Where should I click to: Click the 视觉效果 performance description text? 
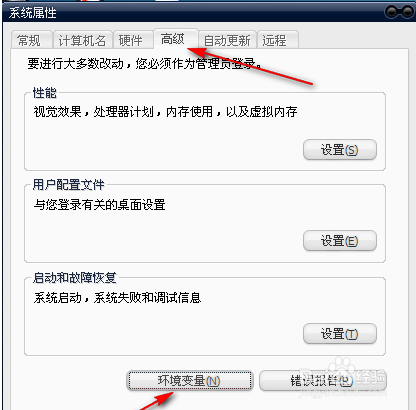coord(165,112)
